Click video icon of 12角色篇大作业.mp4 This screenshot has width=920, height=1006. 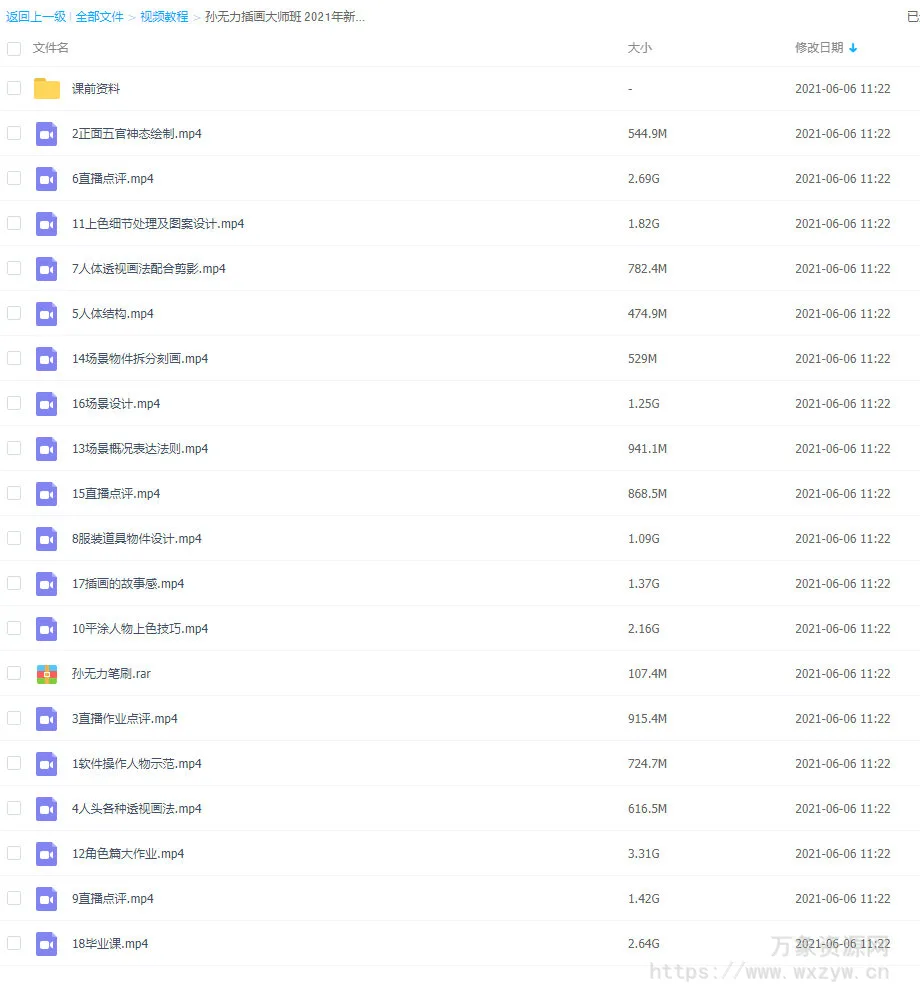click(47, 854)
